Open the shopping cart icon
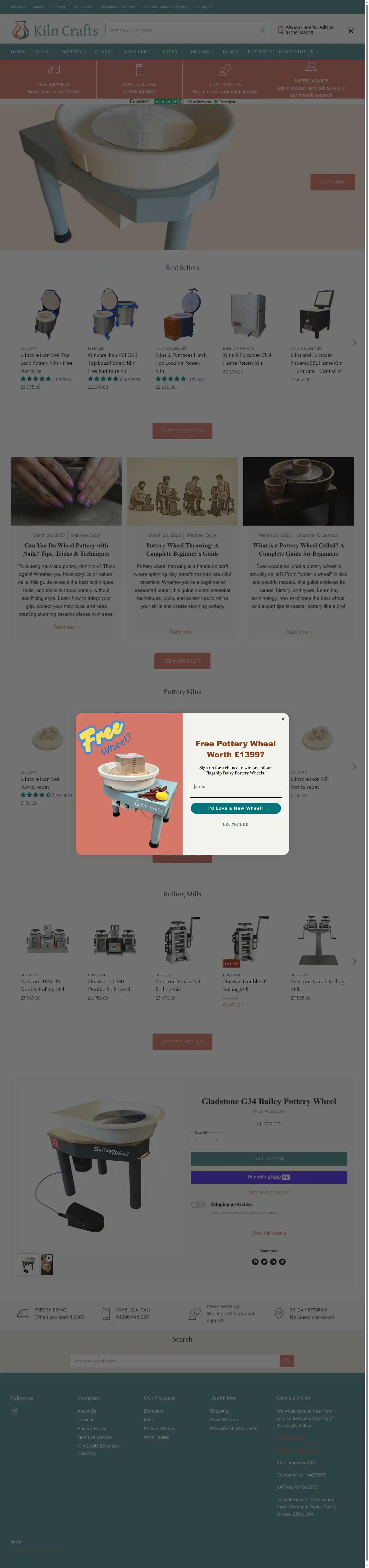Viewport: 369px width, 1568px height. pyautogui.click(x=350, y=30)
